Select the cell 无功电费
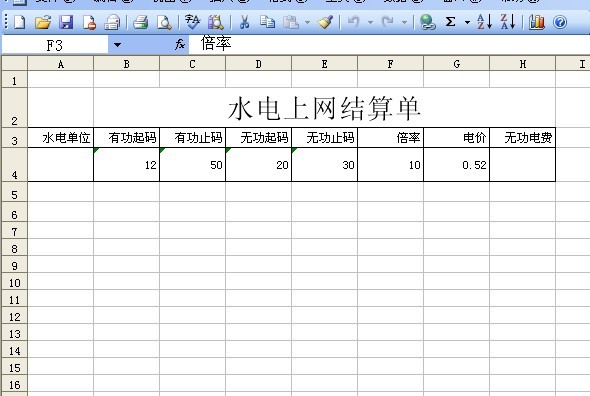Screen dimensions: 590x396 coord(523,138)
